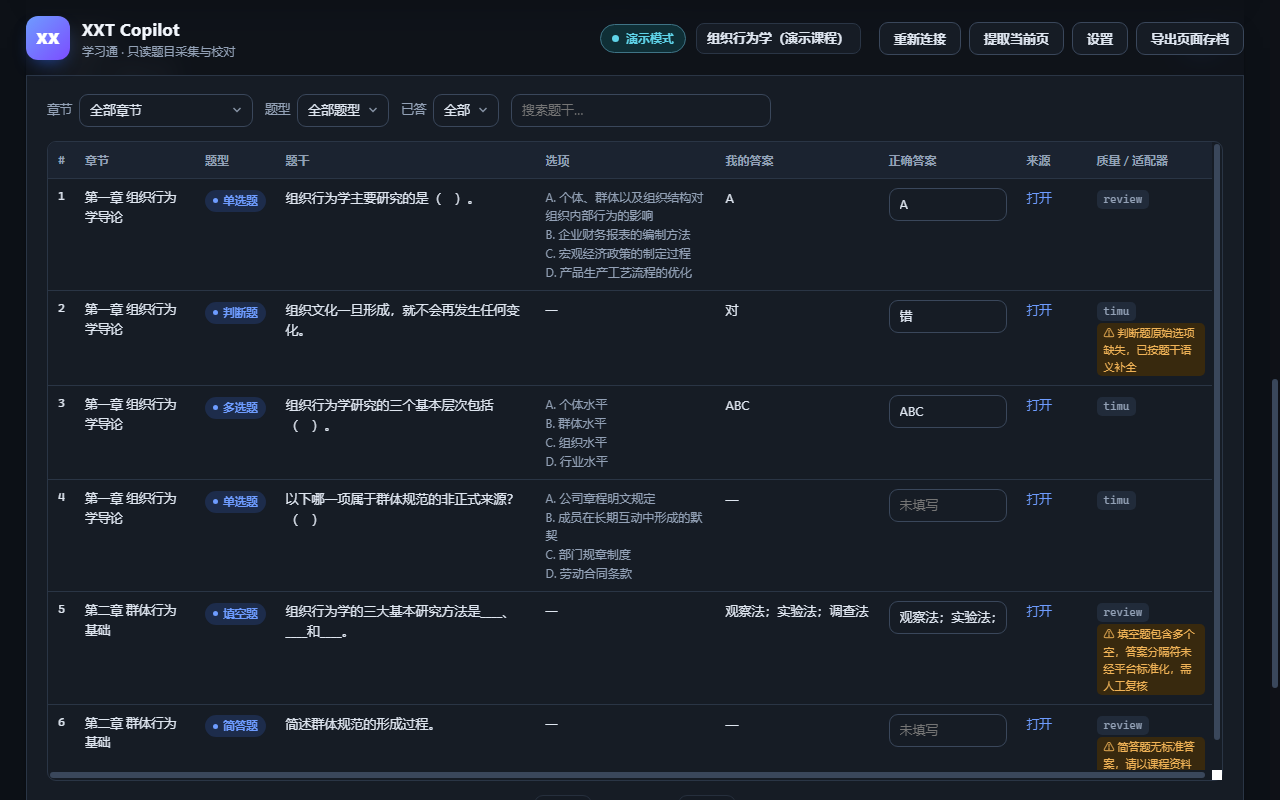This screenshot has height=800, width=1280.
Task: Open source link 打开 for question 5
Action: tap(1039, 611)
